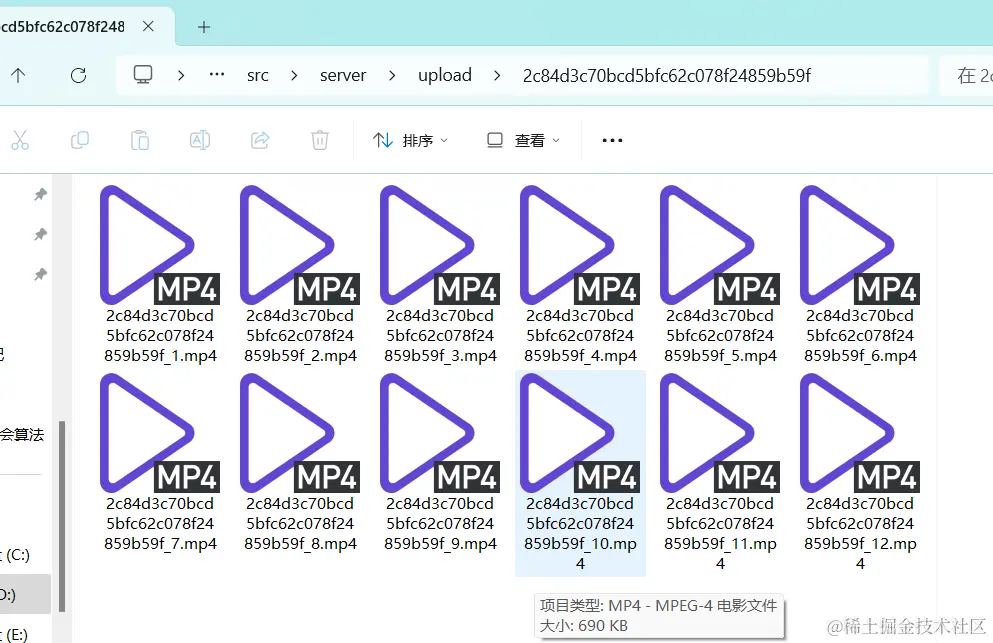Click file name ending 859b59f_7.mp4
993x643 pixels.
click(160, 524)
